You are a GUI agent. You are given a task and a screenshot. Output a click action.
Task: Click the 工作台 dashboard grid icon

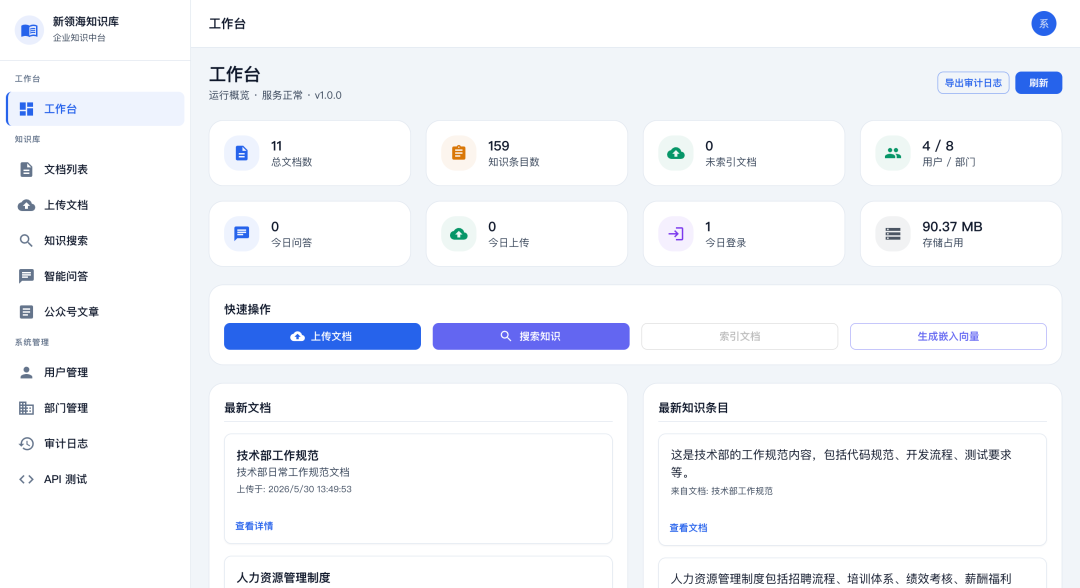[26, 109]
